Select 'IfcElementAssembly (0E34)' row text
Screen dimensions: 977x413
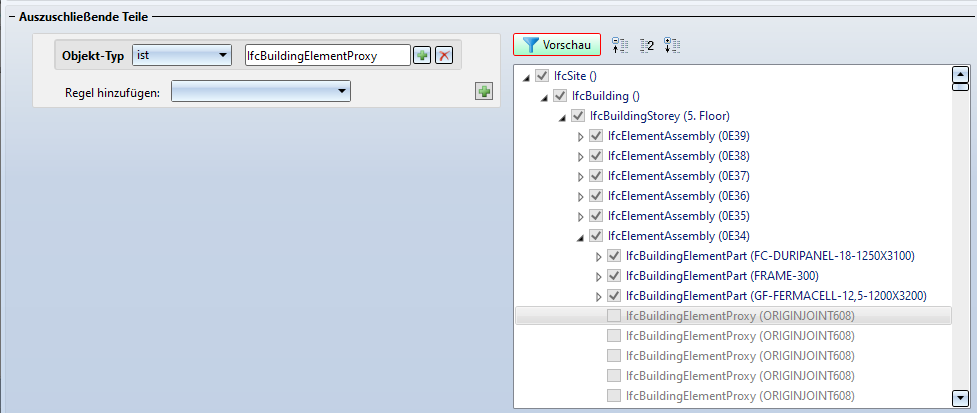pos(679,236)
